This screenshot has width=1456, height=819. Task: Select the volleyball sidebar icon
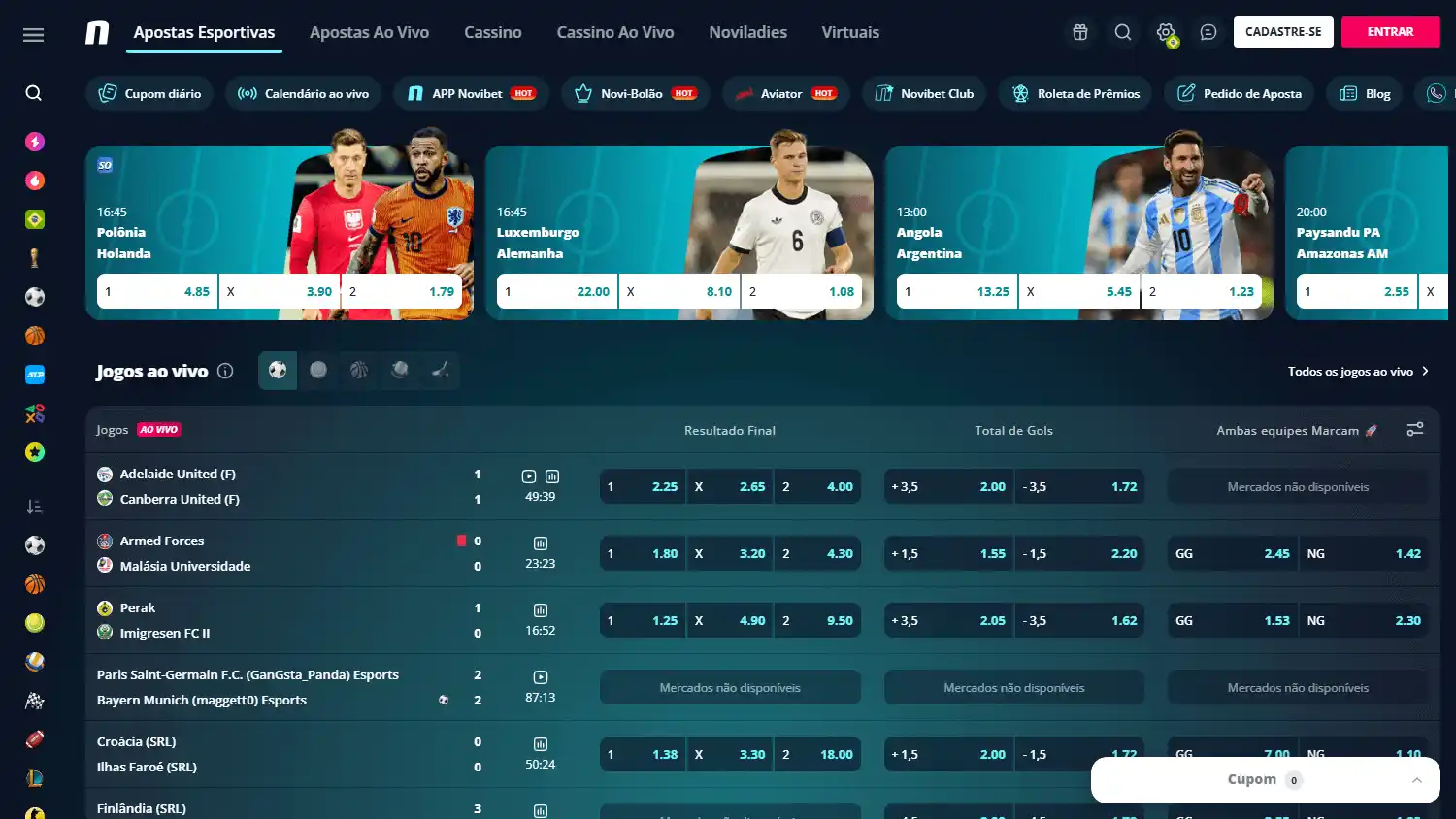pos(35,662)
